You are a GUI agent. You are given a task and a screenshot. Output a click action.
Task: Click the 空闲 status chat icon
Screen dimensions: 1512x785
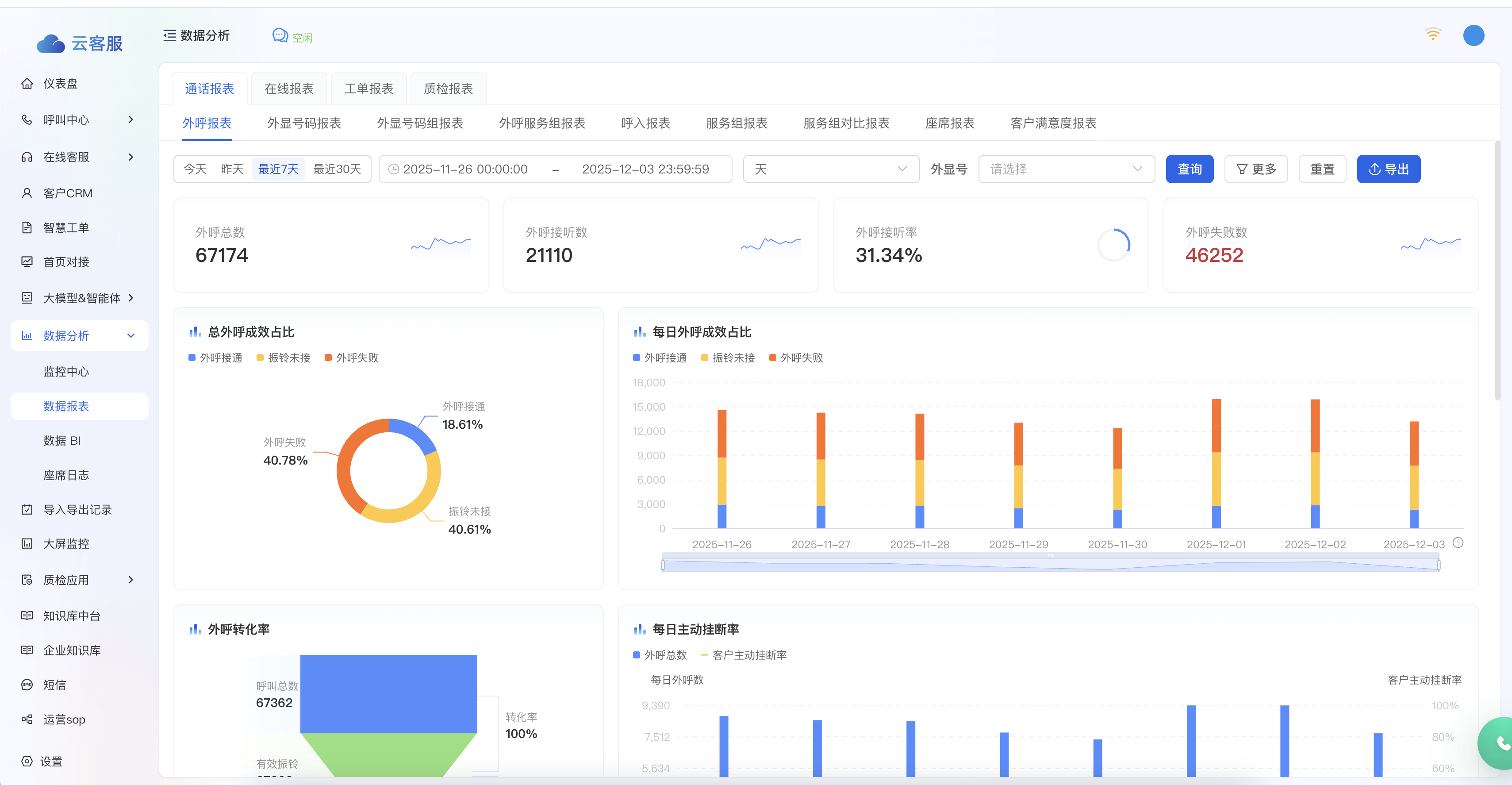tap(280, 36)
